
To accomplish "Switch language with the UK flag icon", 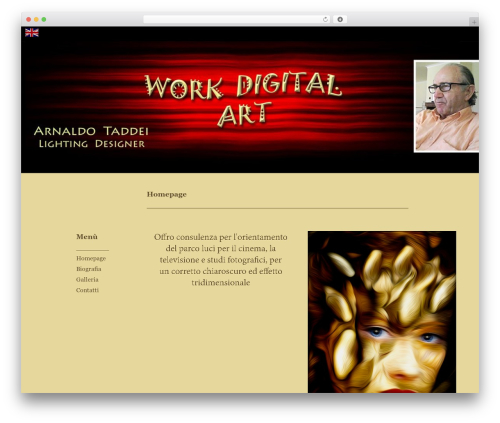I will coord(32,33).
